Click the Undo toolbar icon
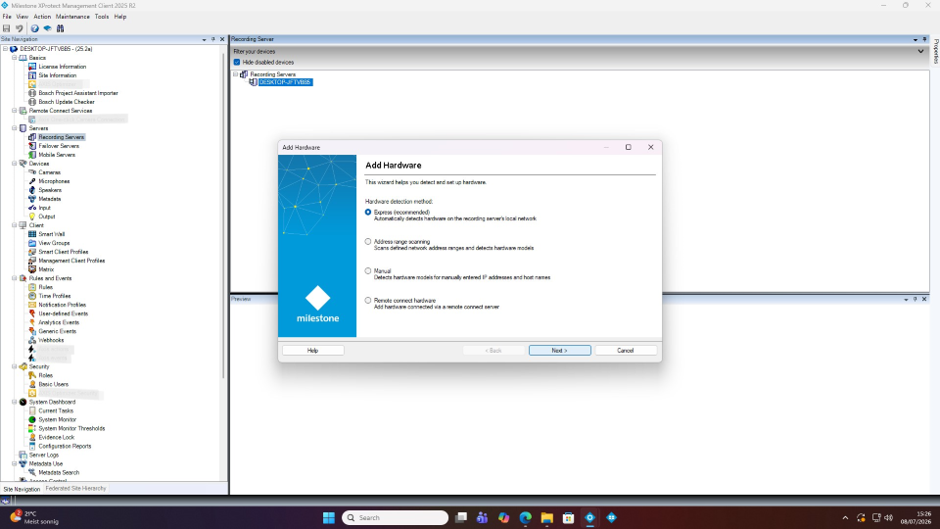The height and width of the screenshot is (529, 940). point(19,28)
